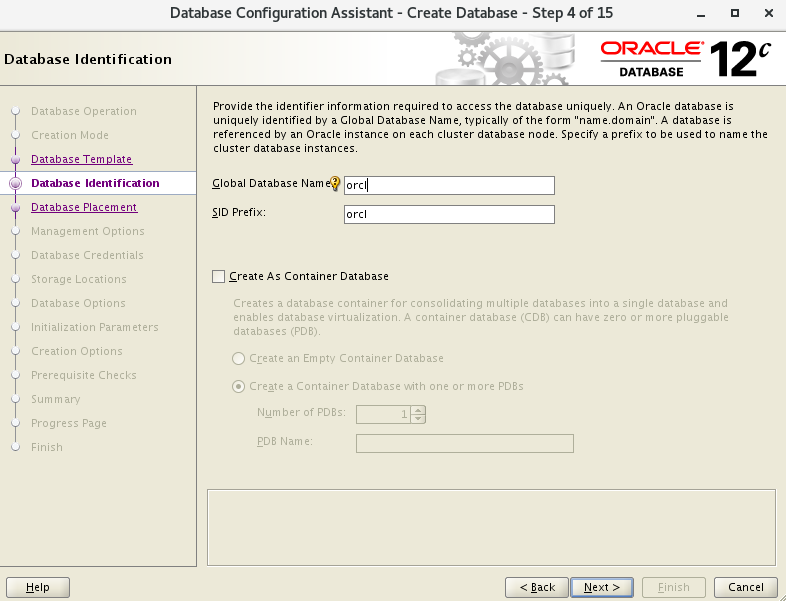The width and height of the screenshot is (786, 601).
Task: Close the Database Configuration Assistant window
Action: click(768, 14)
